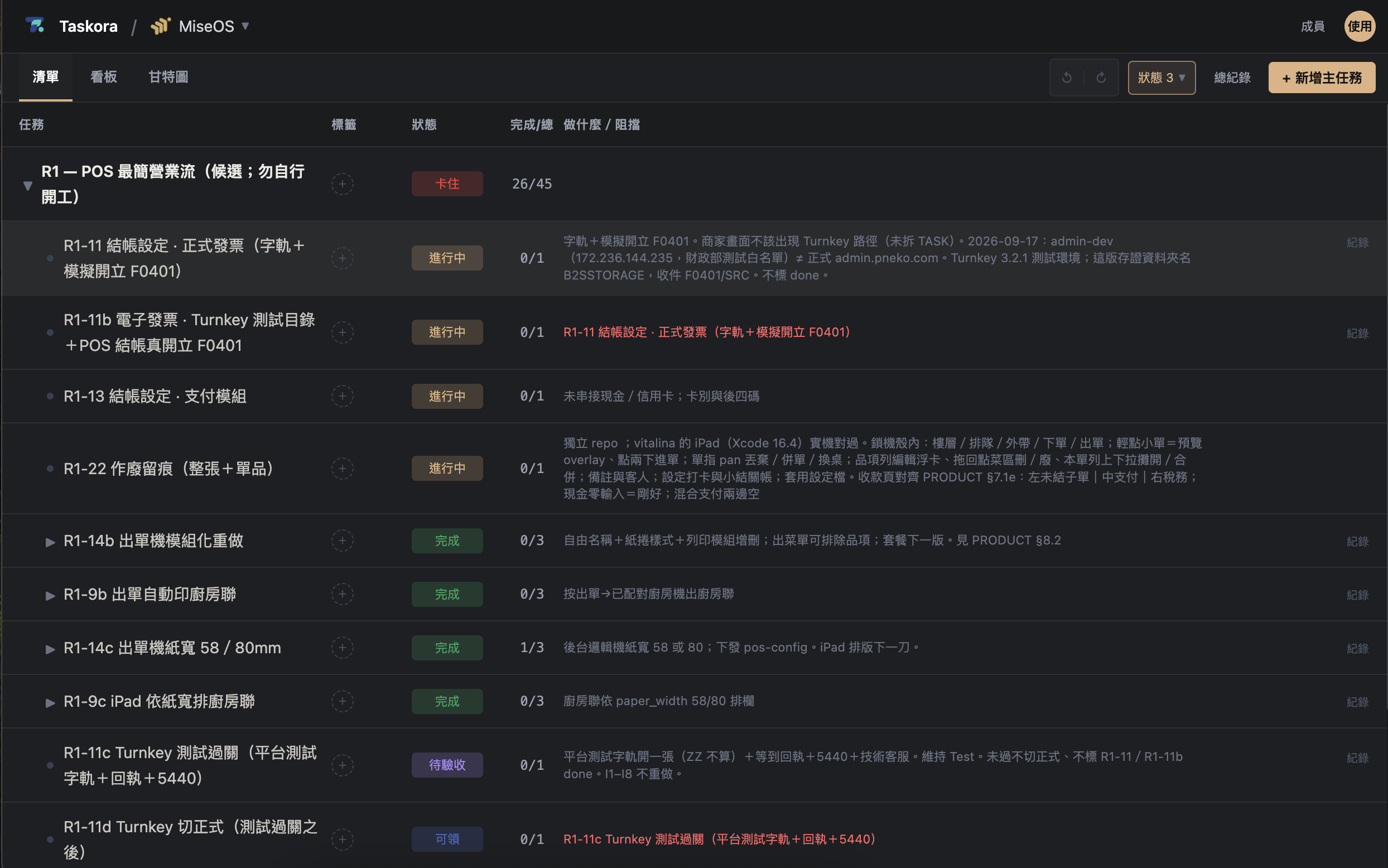
Task: Change 進行中 status on R1-13 支付模組
Action: (x=447, y=396)
